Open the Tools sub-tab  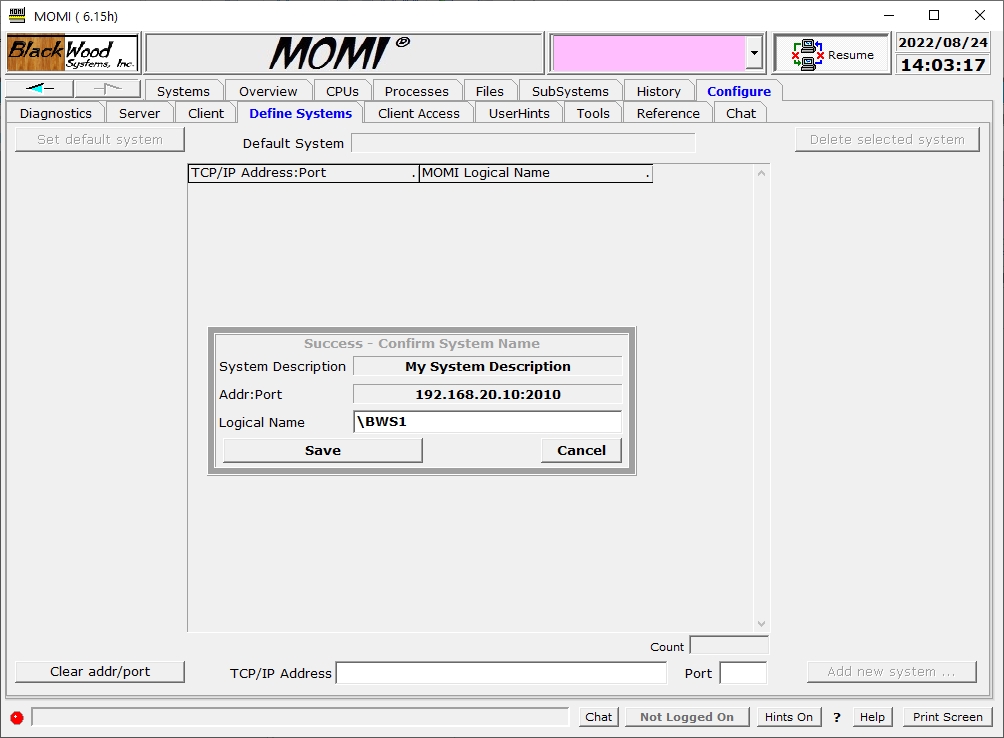click(593, 113)
